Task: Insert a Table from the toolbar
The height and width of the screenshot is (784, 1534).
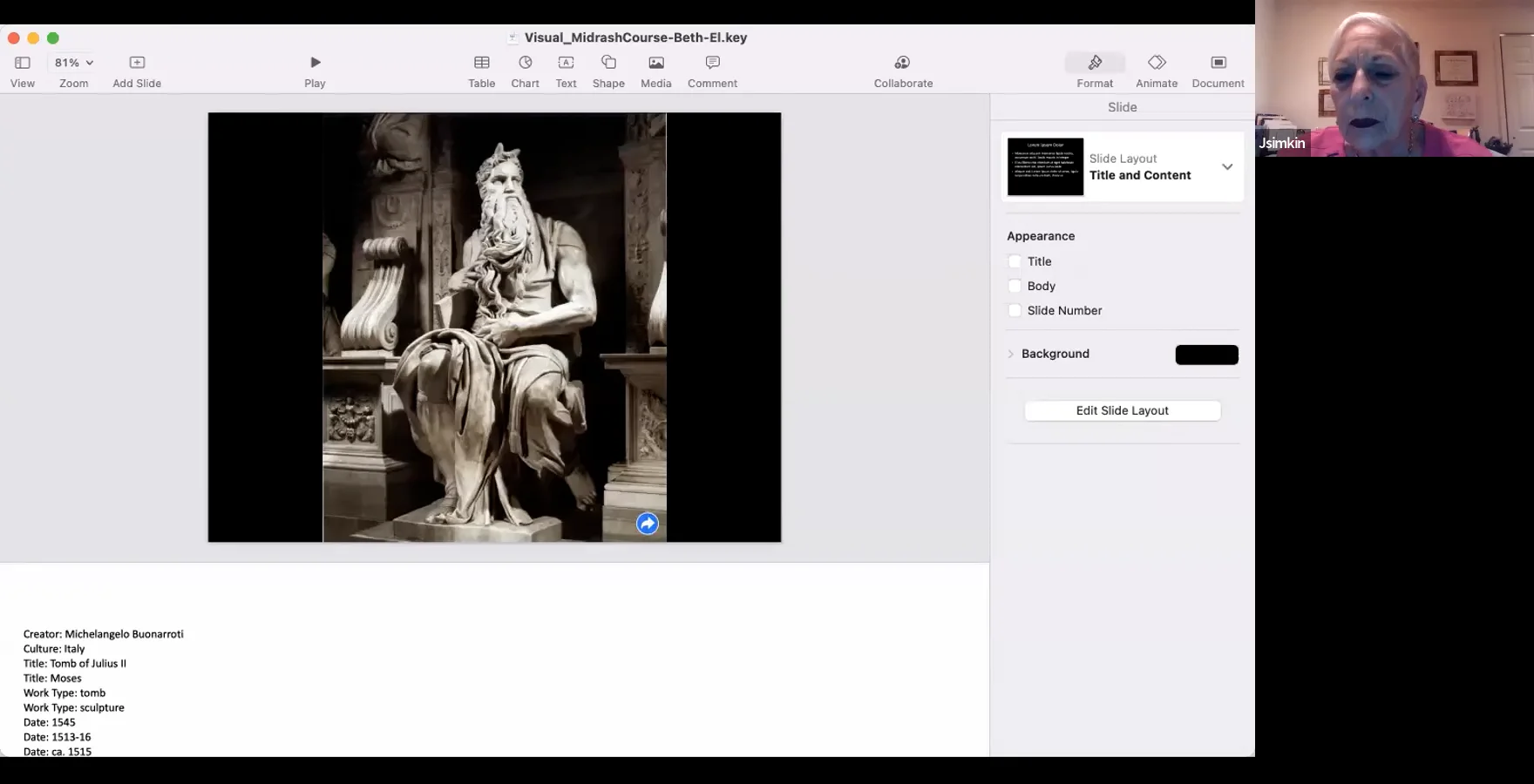Action: pos(481,63)
